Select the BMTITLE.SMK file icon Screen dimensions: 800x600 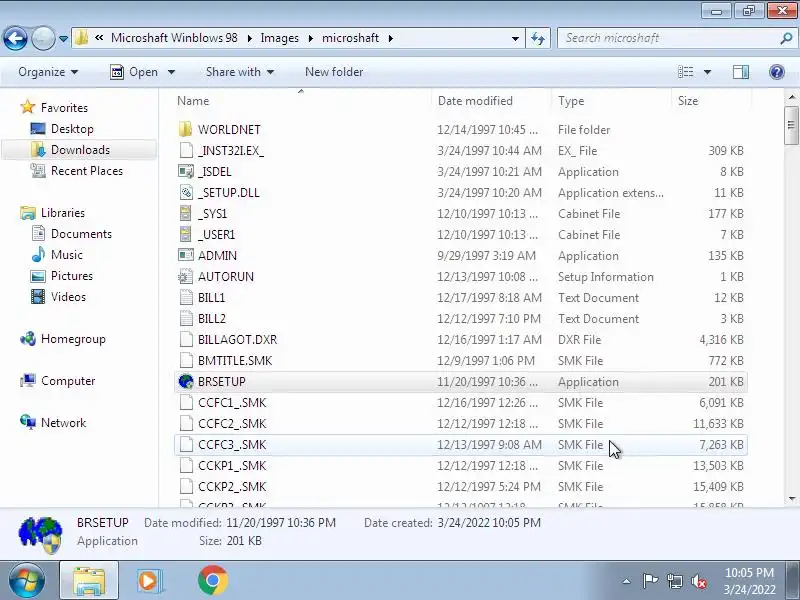point(186,360)
